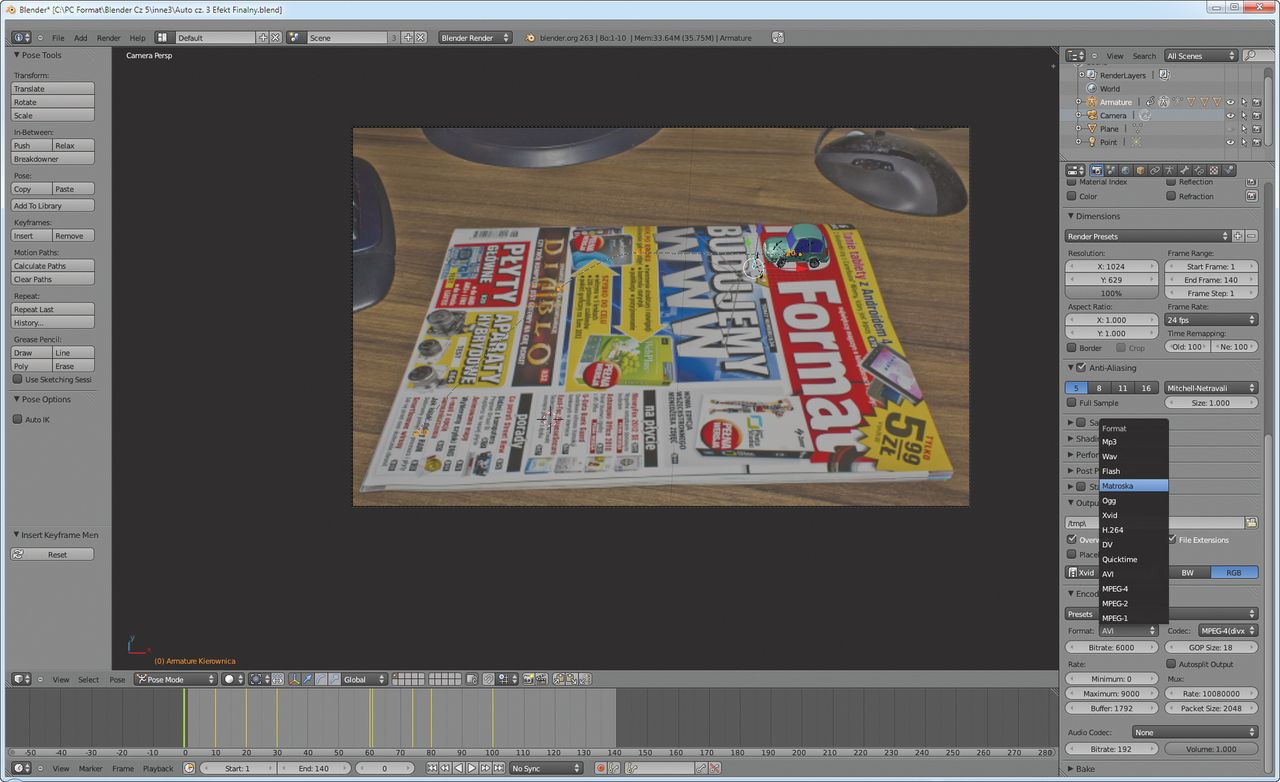
Task: Open the timeline Marker menu
Action: [91, 768]
